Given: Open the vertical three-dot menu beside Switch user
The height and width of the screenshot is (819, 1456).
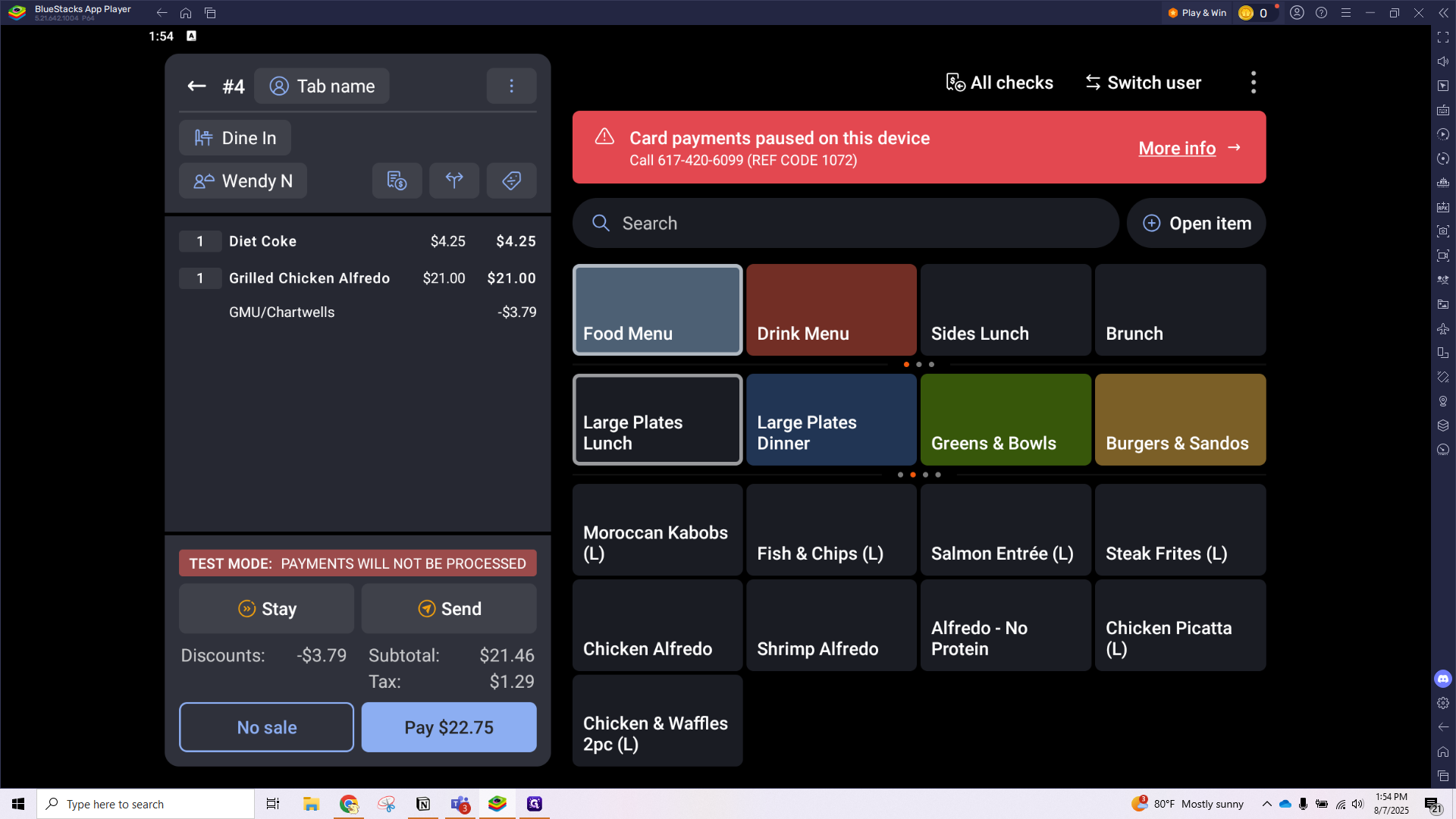Looking at the screenshot, I should coord(1253,83).
